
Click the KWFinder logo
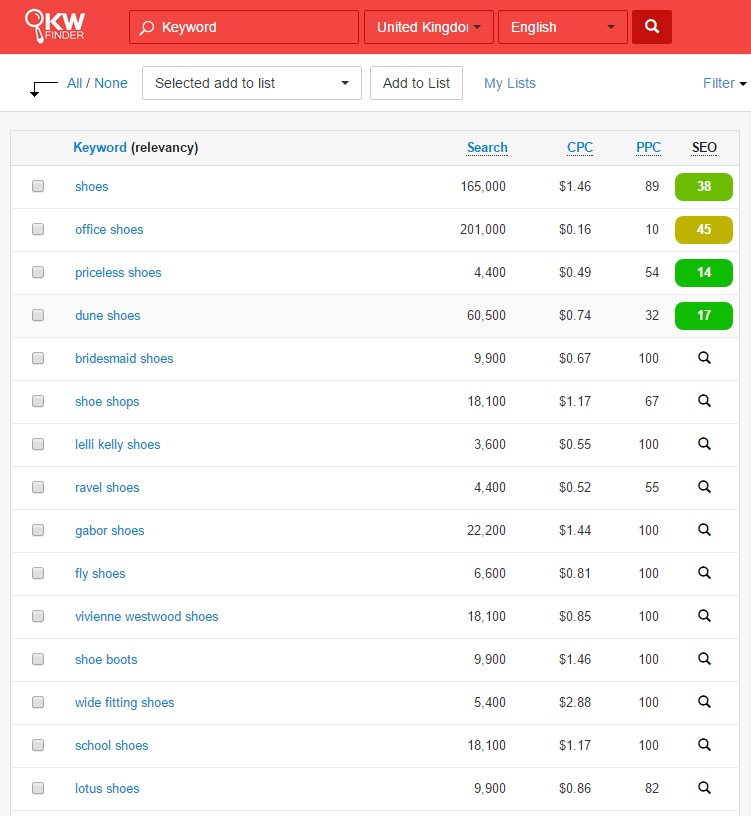(x=56, y=27)
